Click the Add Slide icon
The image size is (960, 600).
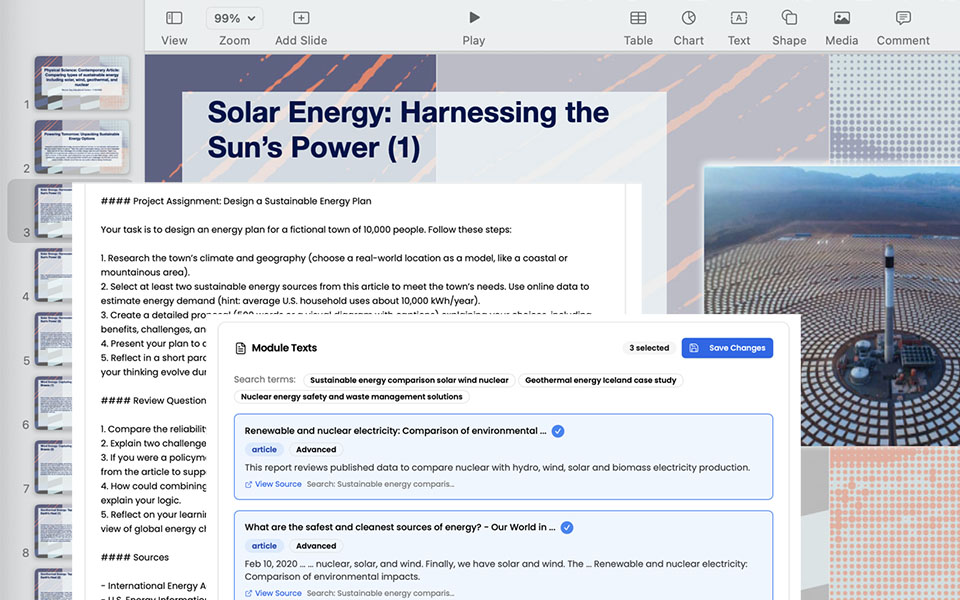(x=301, y=18)
